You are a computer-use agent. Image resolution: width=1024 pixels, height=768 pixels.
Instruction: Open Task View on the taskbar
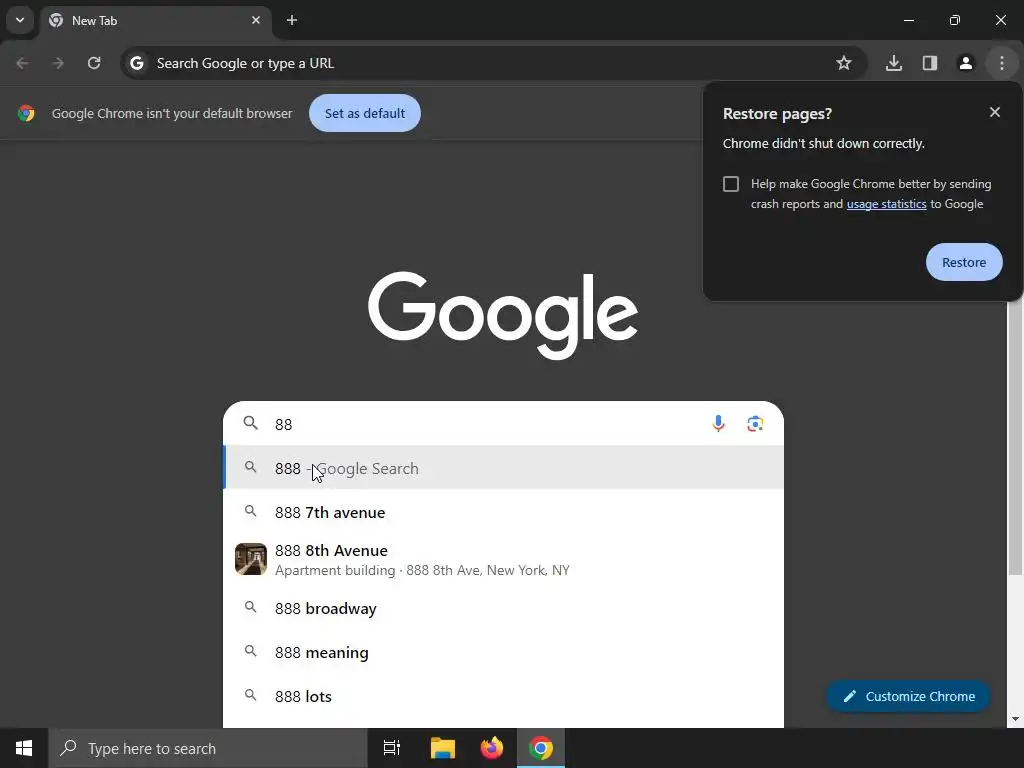(392, 748)
